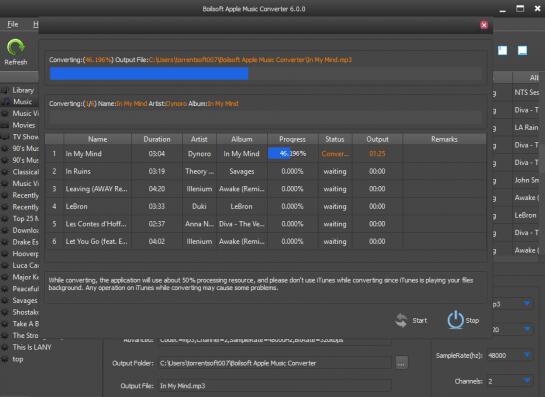
Task: Click the 03:19 duration cell
Action: pyautogui.click(x=157, y=171)
